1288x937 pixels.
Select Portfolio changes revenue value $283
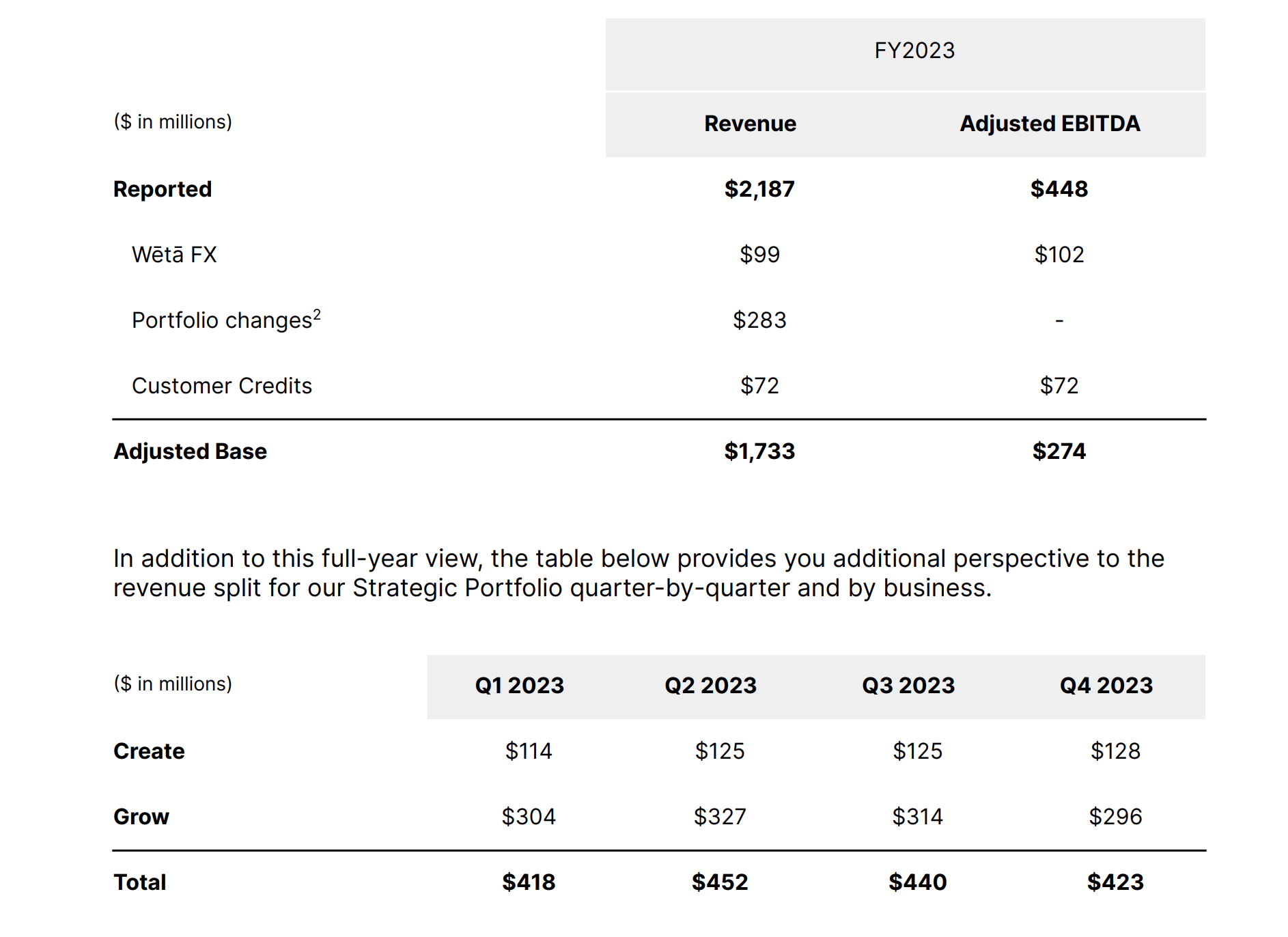tap(759, 320)
